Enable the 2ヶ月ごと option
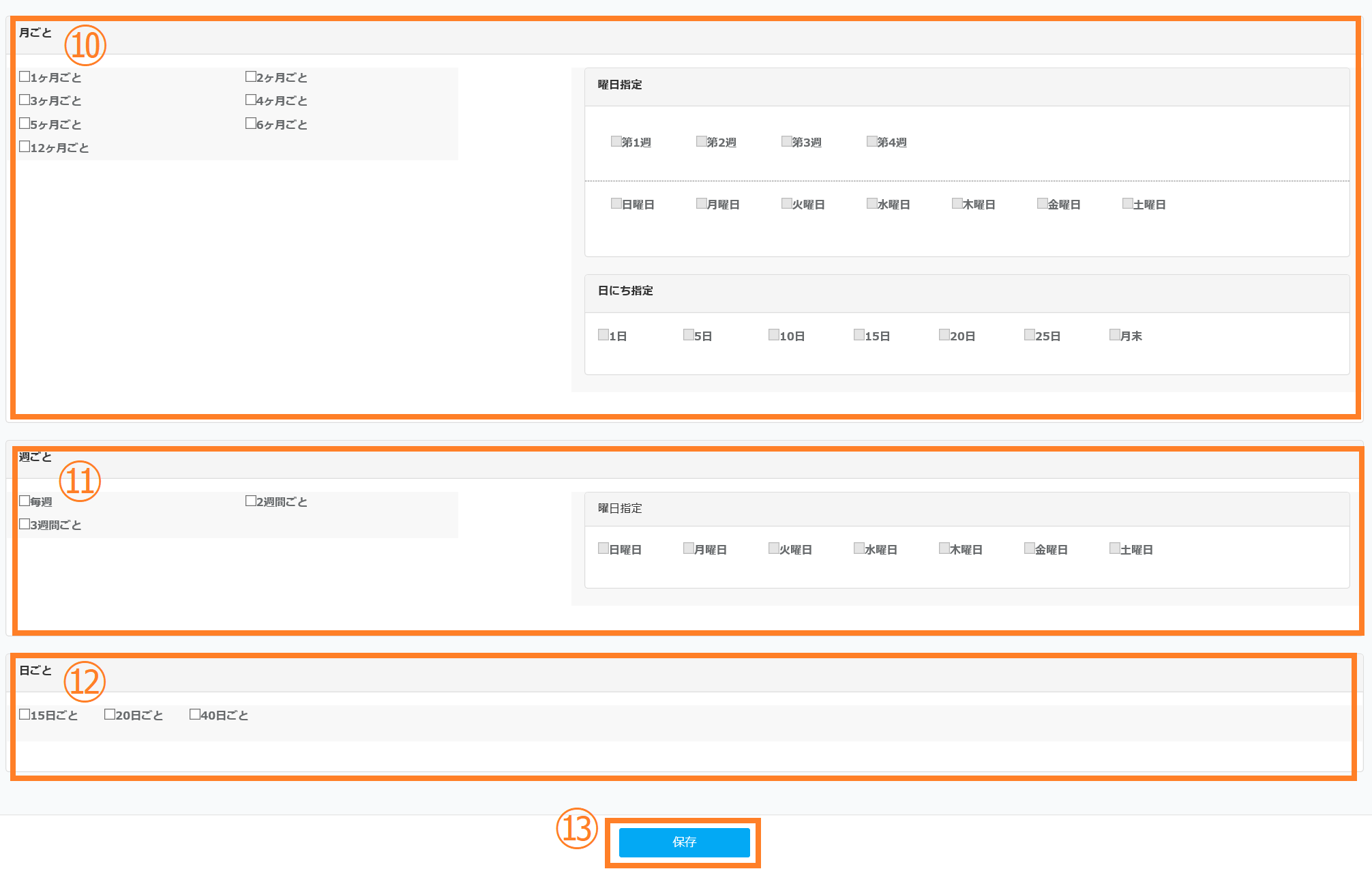Image resolution: width=1372 pixels, height=869 pixels. click(251, 76)
